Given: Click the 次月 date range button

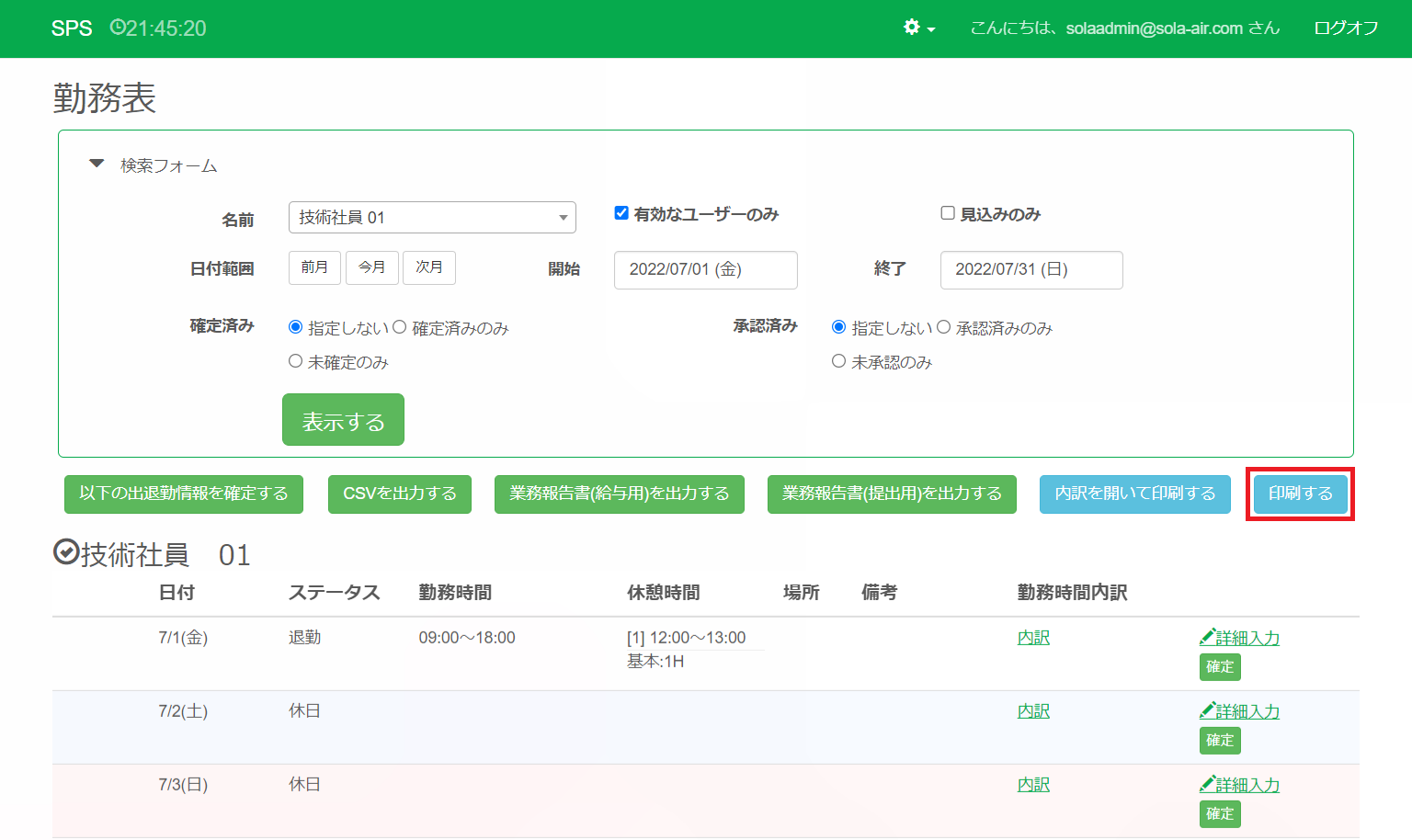Looking at the screenshot, I should [x=428, y=267].
